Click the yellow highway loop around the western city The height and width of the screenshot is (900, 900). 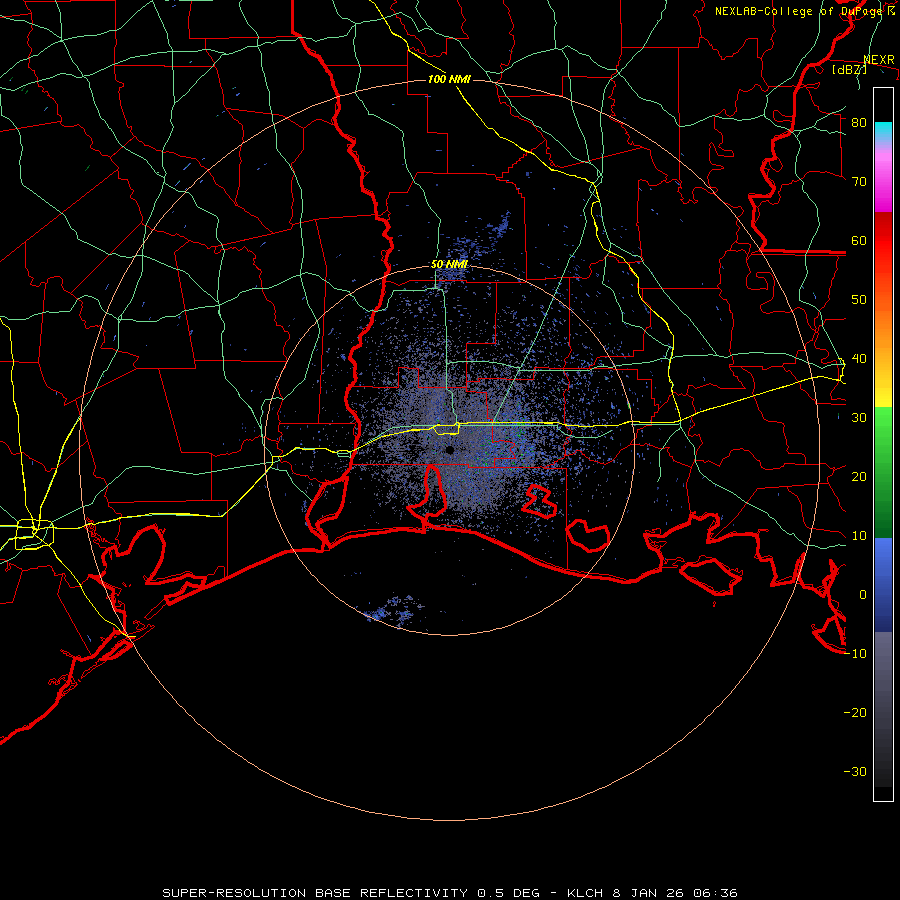pyautogui.click(x=34, y=534)
